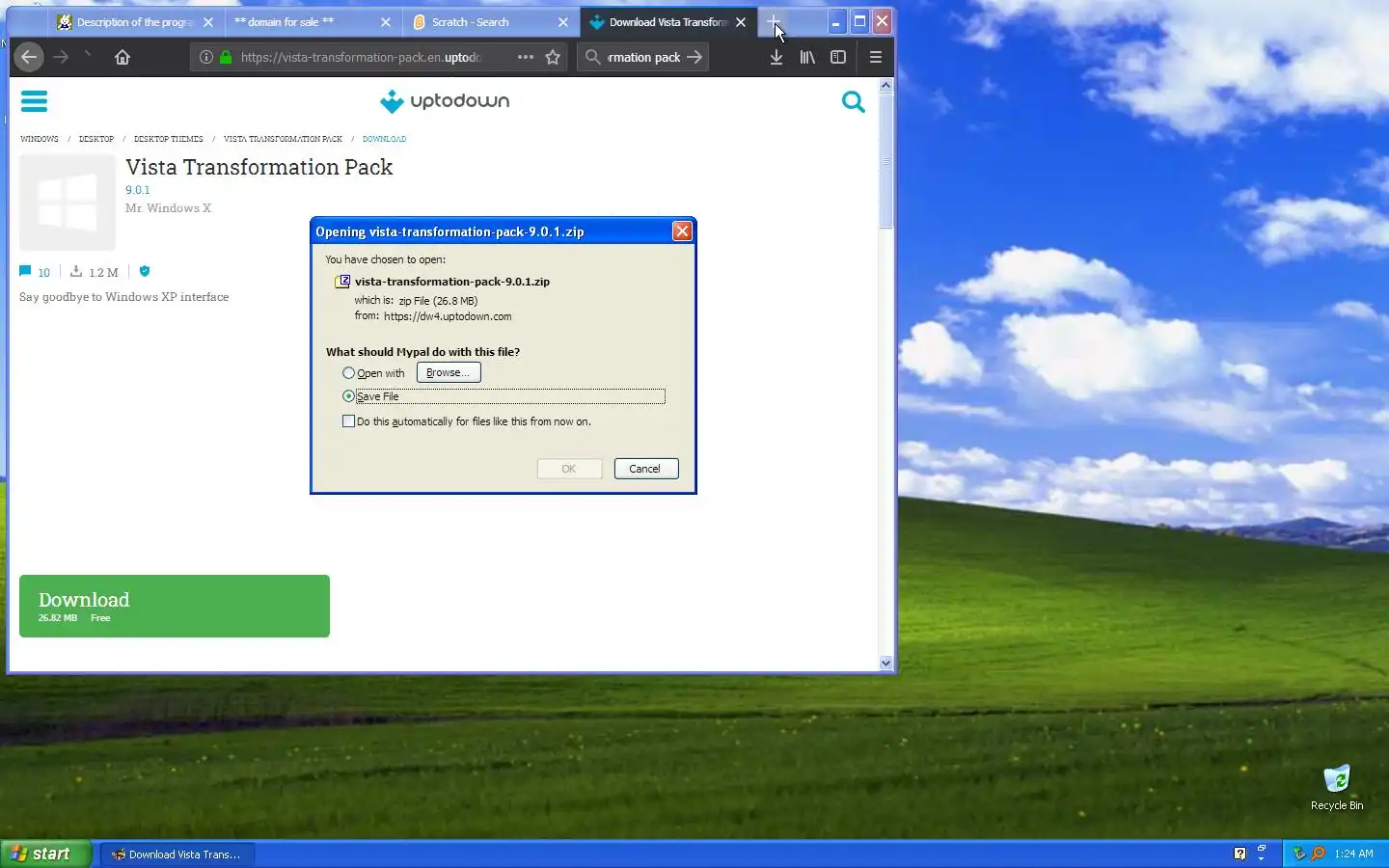The height and width of the screenshot is (868, 1389).
Task: Close the 'Download Vista Transform' tab
Action: coord(741,22)
